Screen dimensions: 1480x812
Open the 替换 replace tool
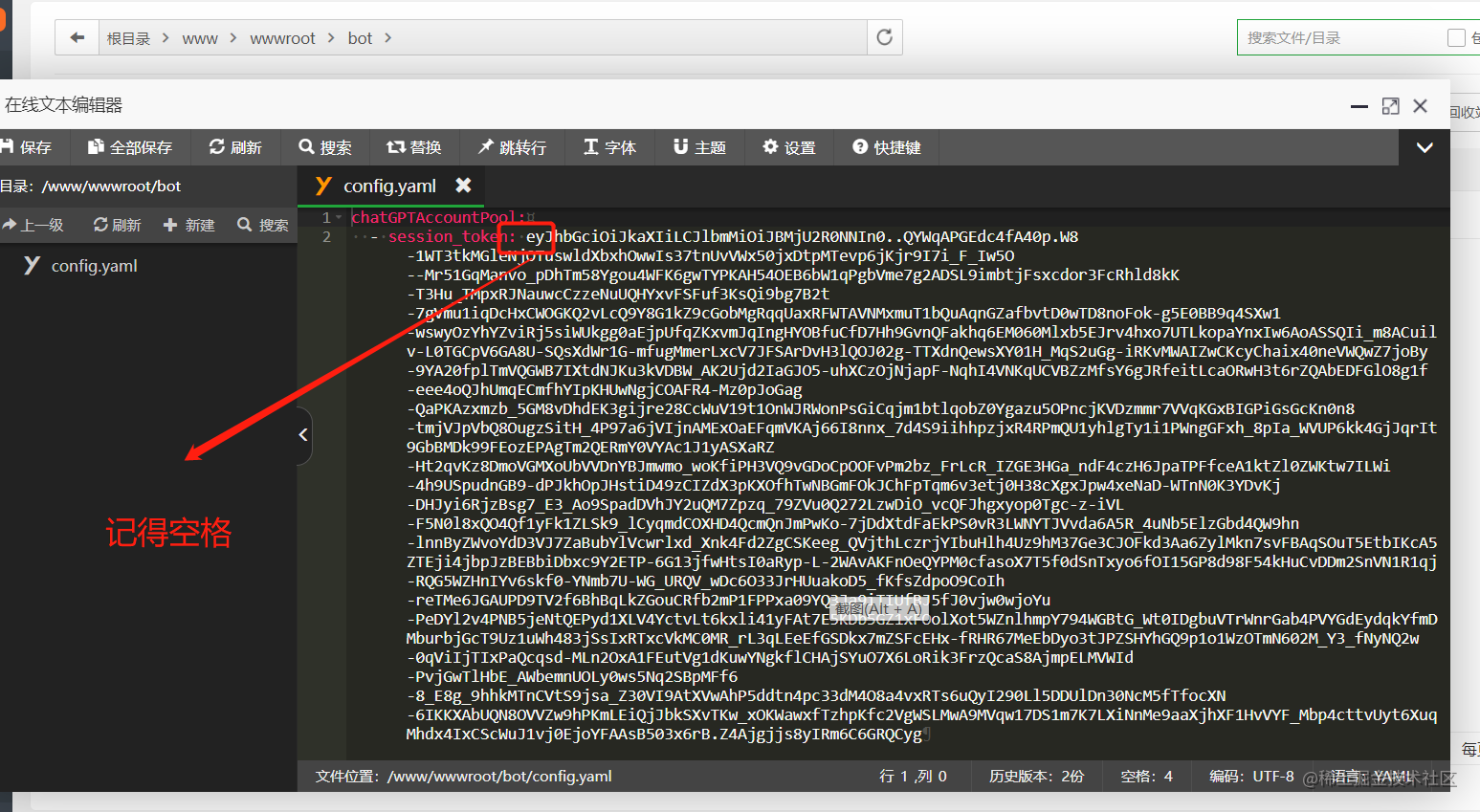(413, 147)
